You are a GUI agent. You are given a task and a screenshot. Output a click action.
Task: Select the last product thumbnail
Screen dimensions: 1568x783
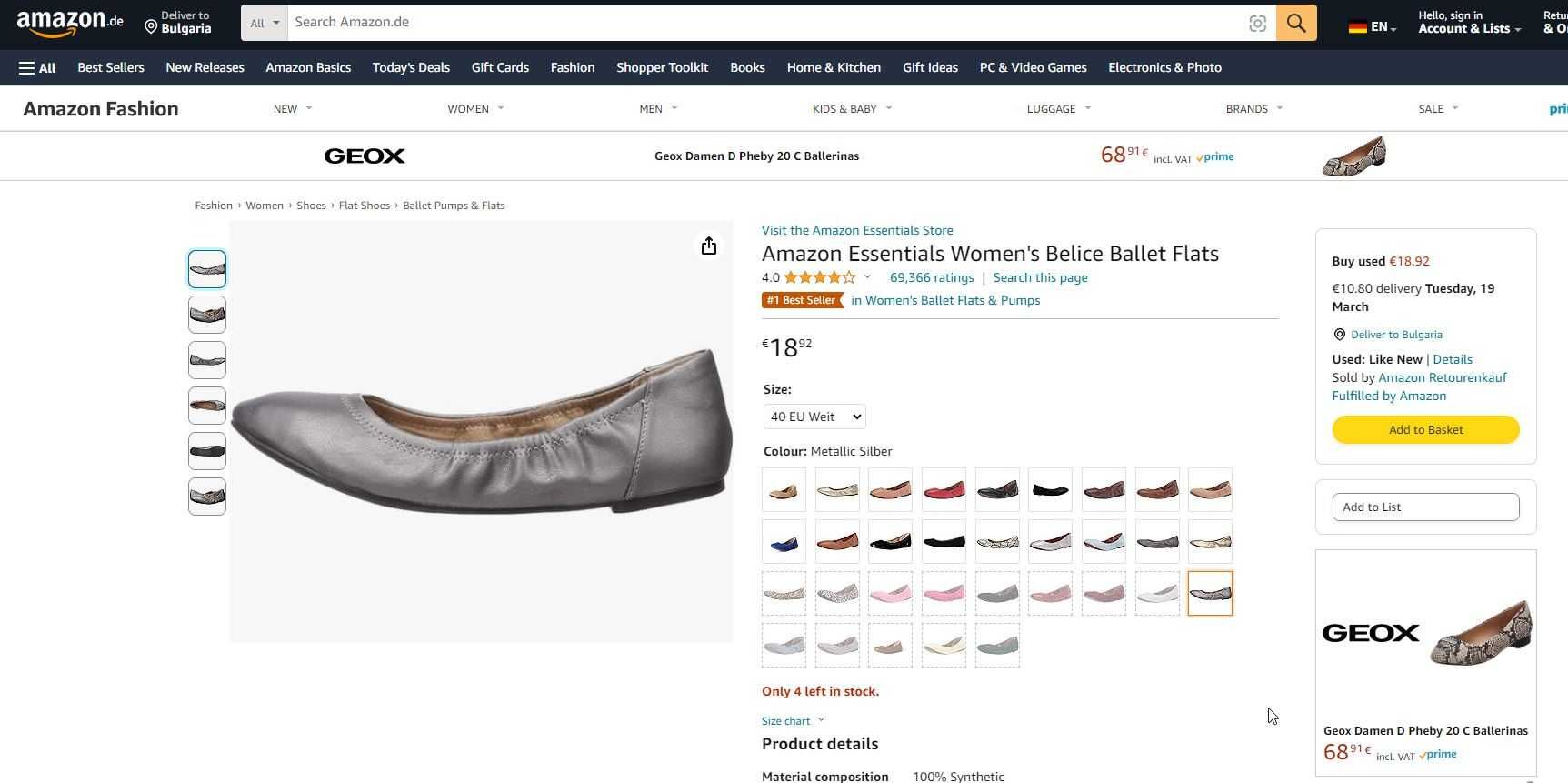[207, 497]
